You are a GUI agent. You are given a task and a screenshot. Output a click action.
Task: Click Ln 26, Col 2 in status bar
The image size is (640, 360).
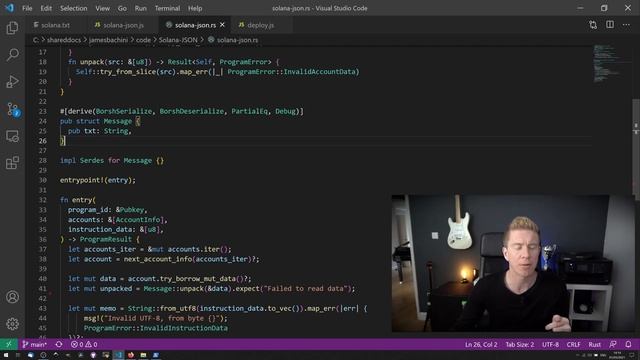click(481, 344)
